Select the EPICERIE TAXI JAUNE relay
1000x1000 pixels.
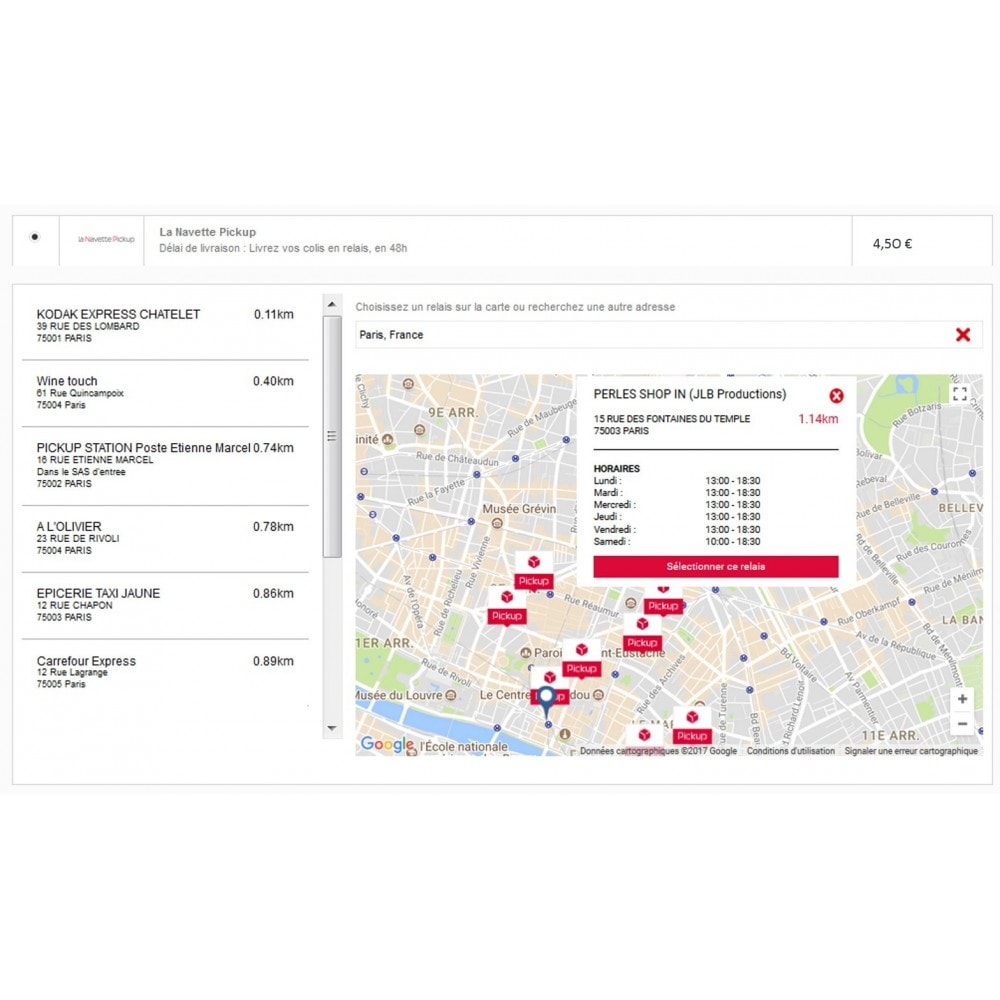coord(165,605)
